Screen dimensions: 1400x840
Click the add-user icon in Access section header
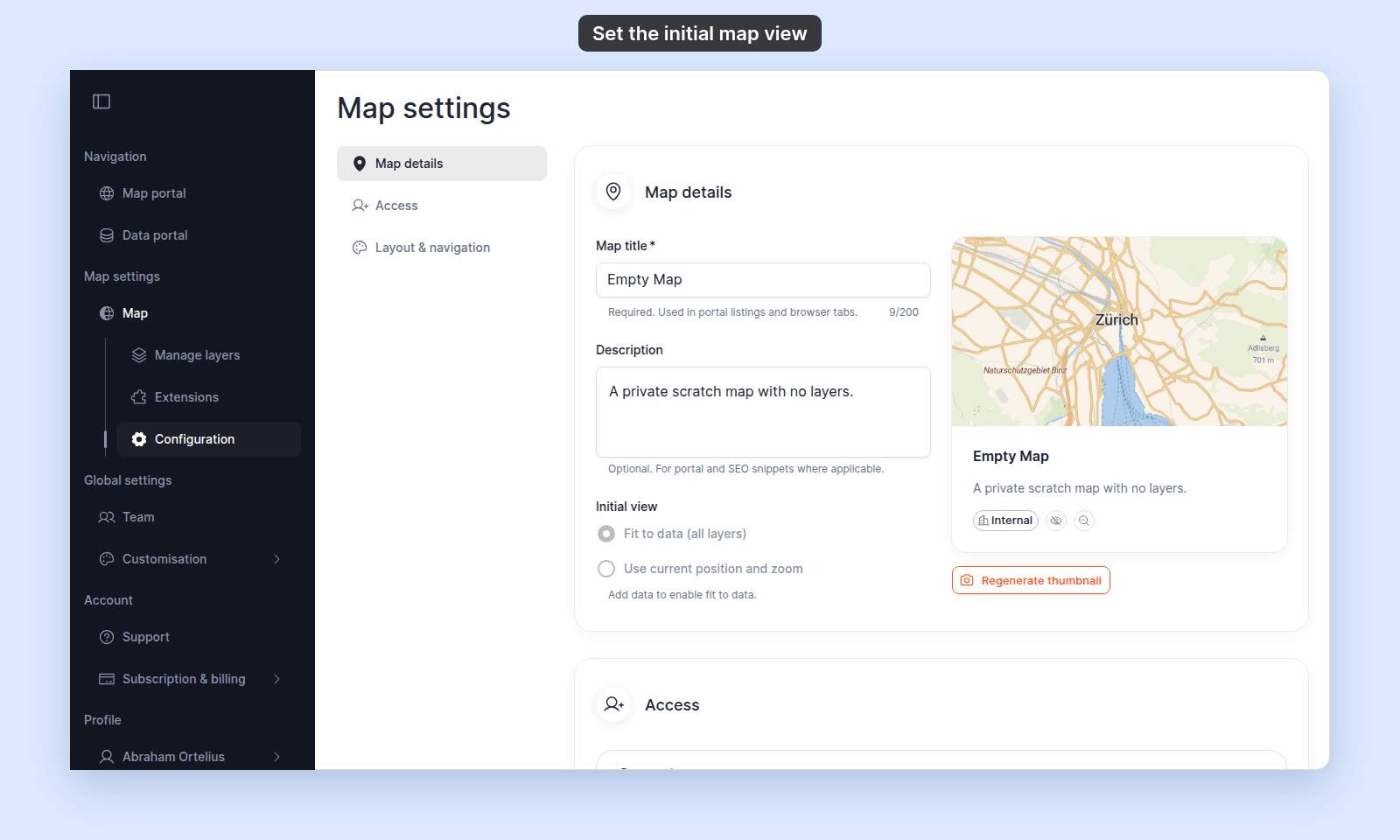613,704
